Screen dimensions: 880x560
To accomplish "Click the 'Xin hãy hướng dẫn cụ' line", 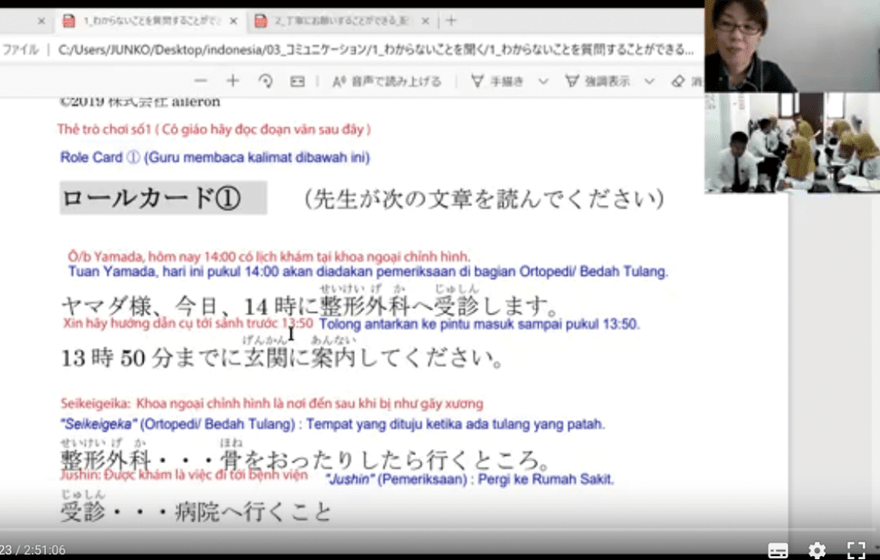I will click(x=187, y=323).
